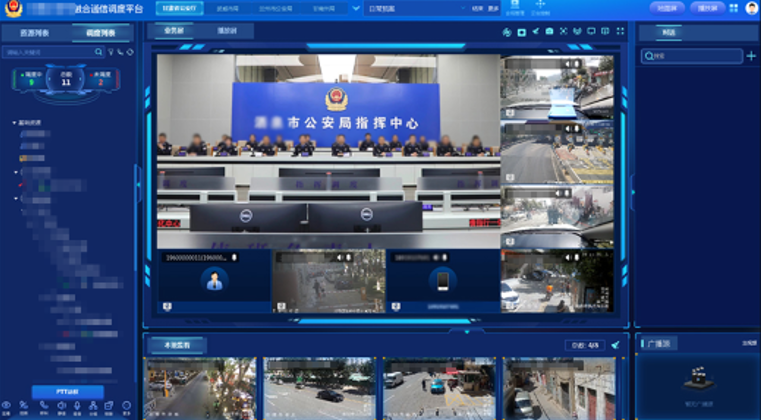Switch to the dispatch list tab
The image size is (761, 420).
100,34
